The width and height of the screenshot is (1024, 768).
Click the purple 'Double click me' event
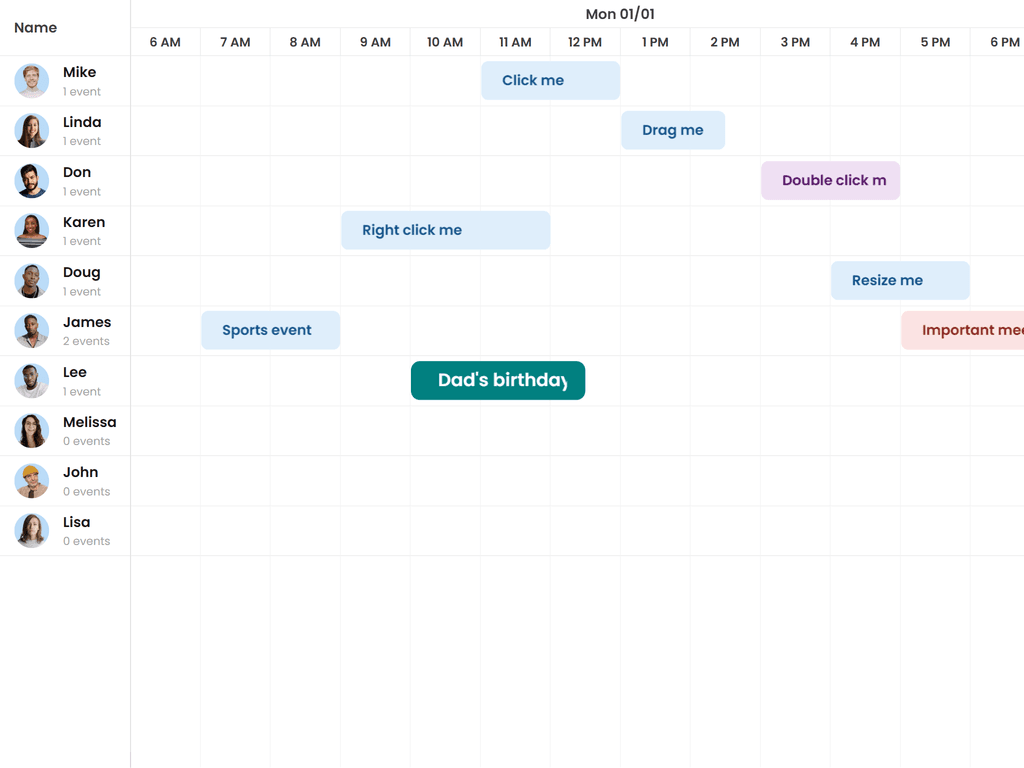point(830,181)
